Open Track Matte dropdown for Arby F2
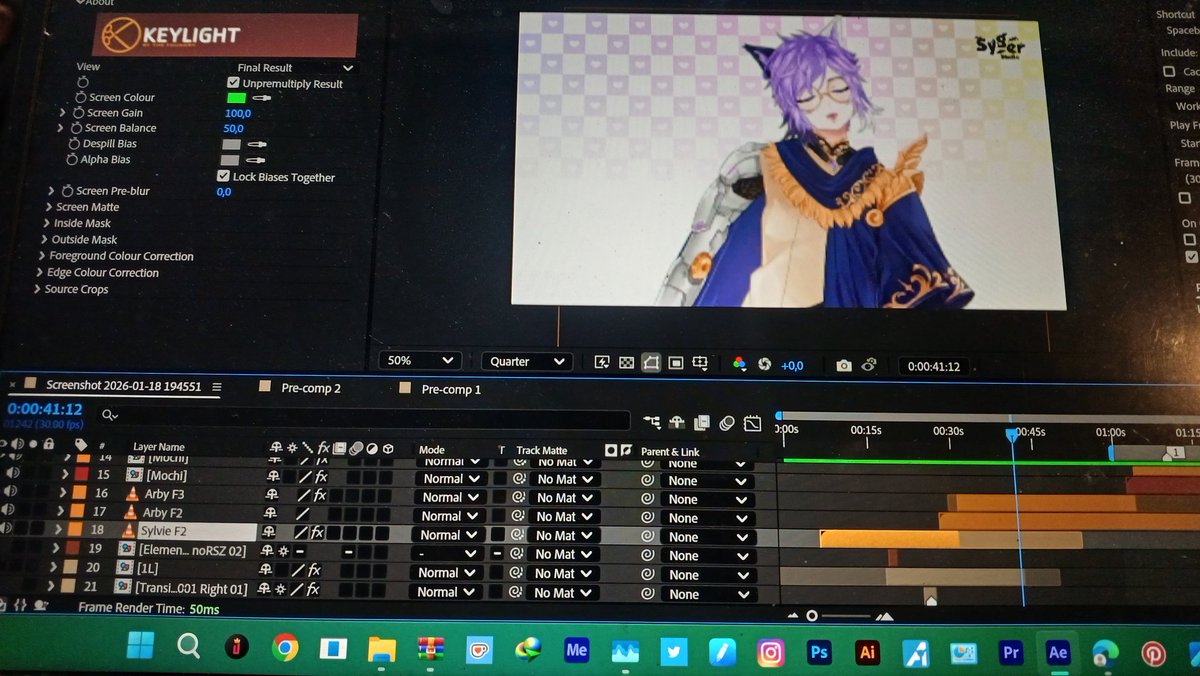 pyautogui.click(x=565, y=517)
